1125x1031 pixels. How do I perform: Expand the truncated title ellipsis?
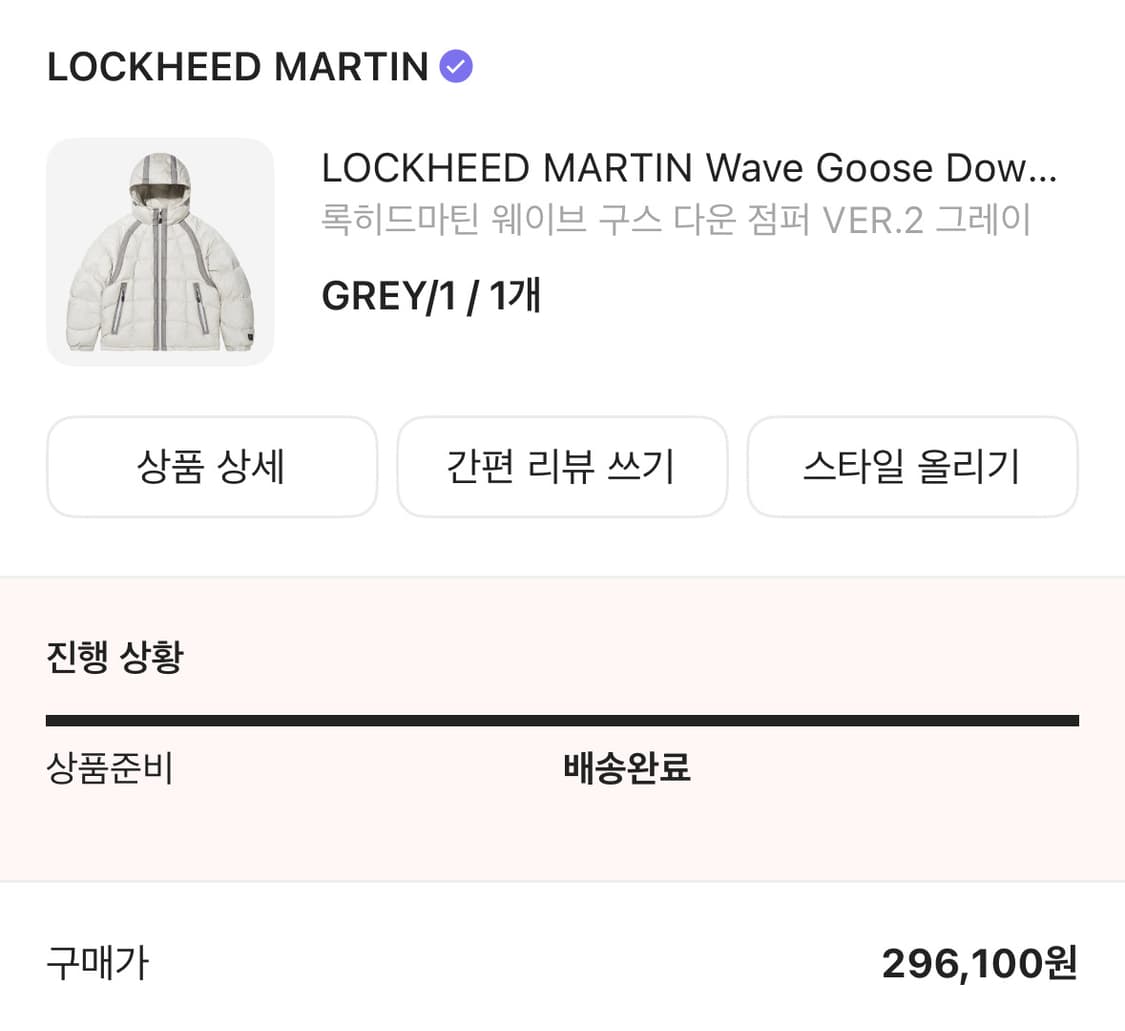pyautogui.click(x=1043, y=170)
